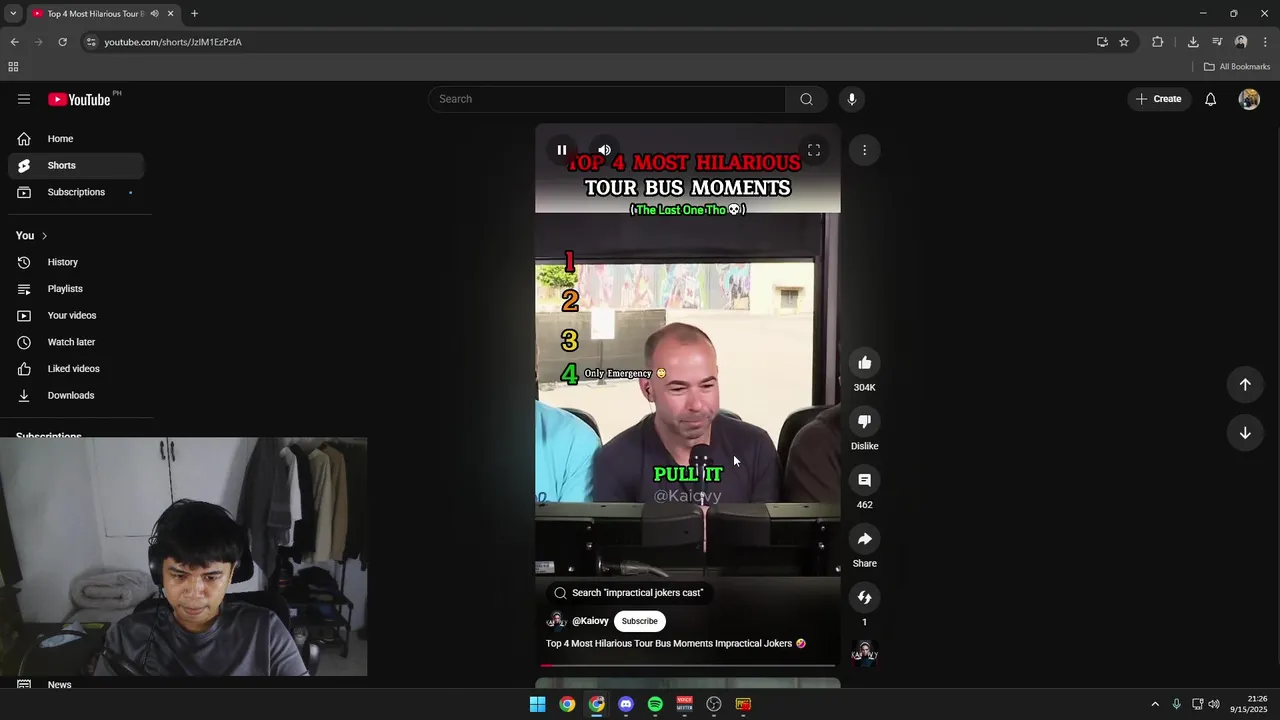1280x720 pixels.
Task: Close the YouTube Shorts tab
Action: coord(170,14)
